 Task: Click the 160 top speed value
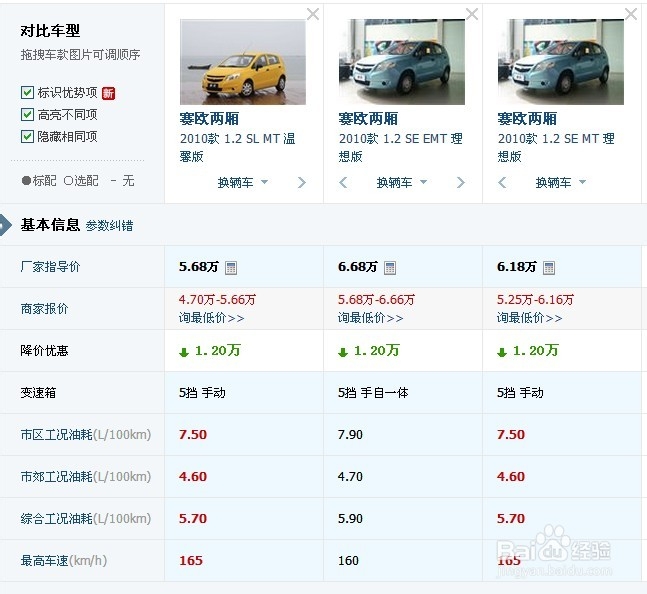pos(348,561)
